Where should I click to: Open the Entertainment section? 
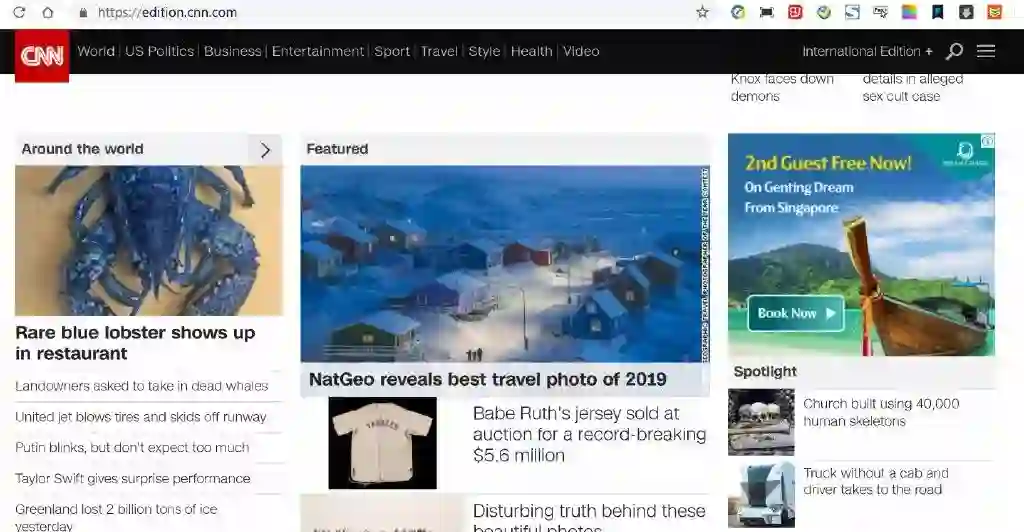tap(318, 51)
